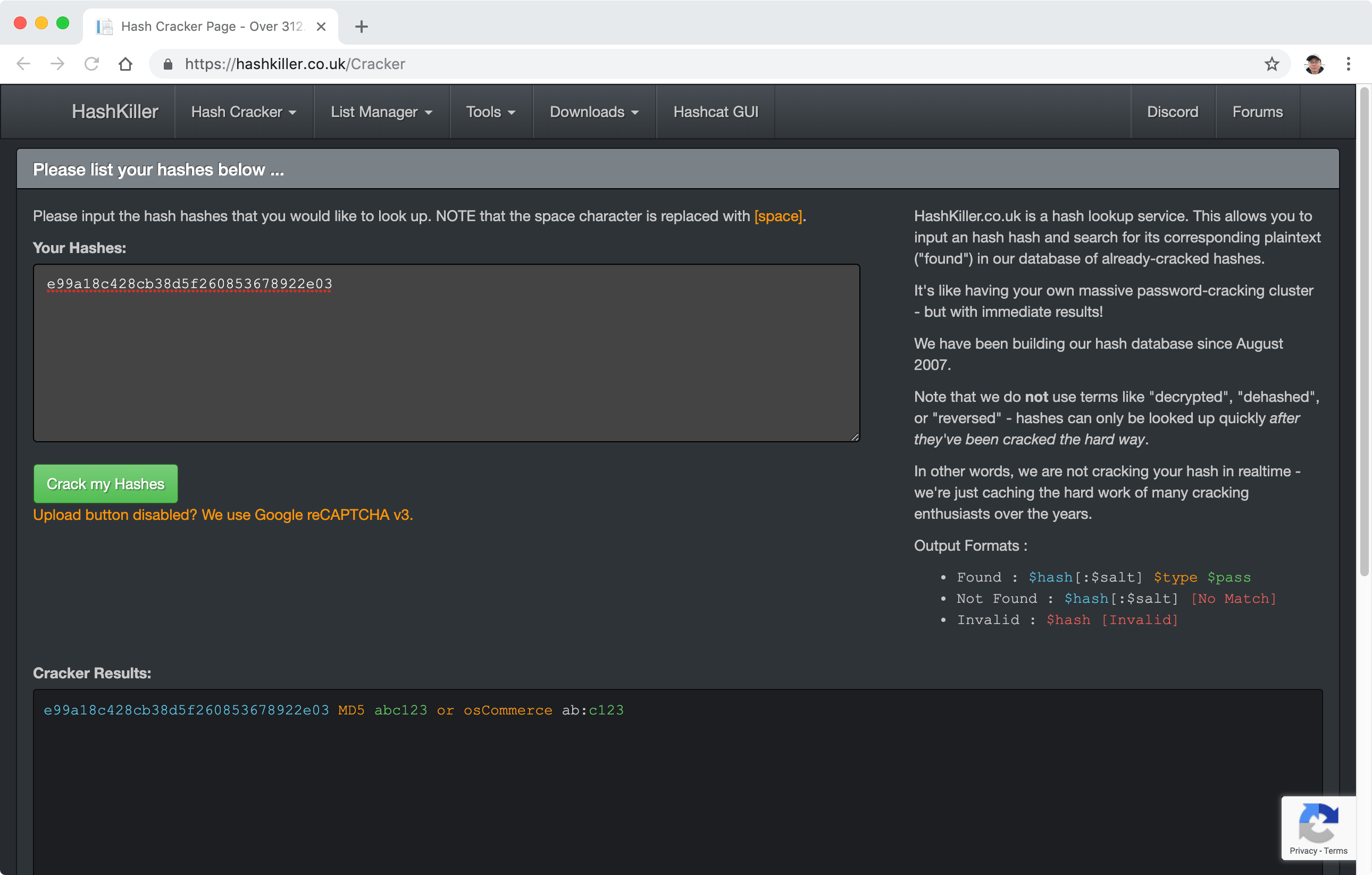
Task: Click the Cracker Results heading
Action: (x=91, y=673)
